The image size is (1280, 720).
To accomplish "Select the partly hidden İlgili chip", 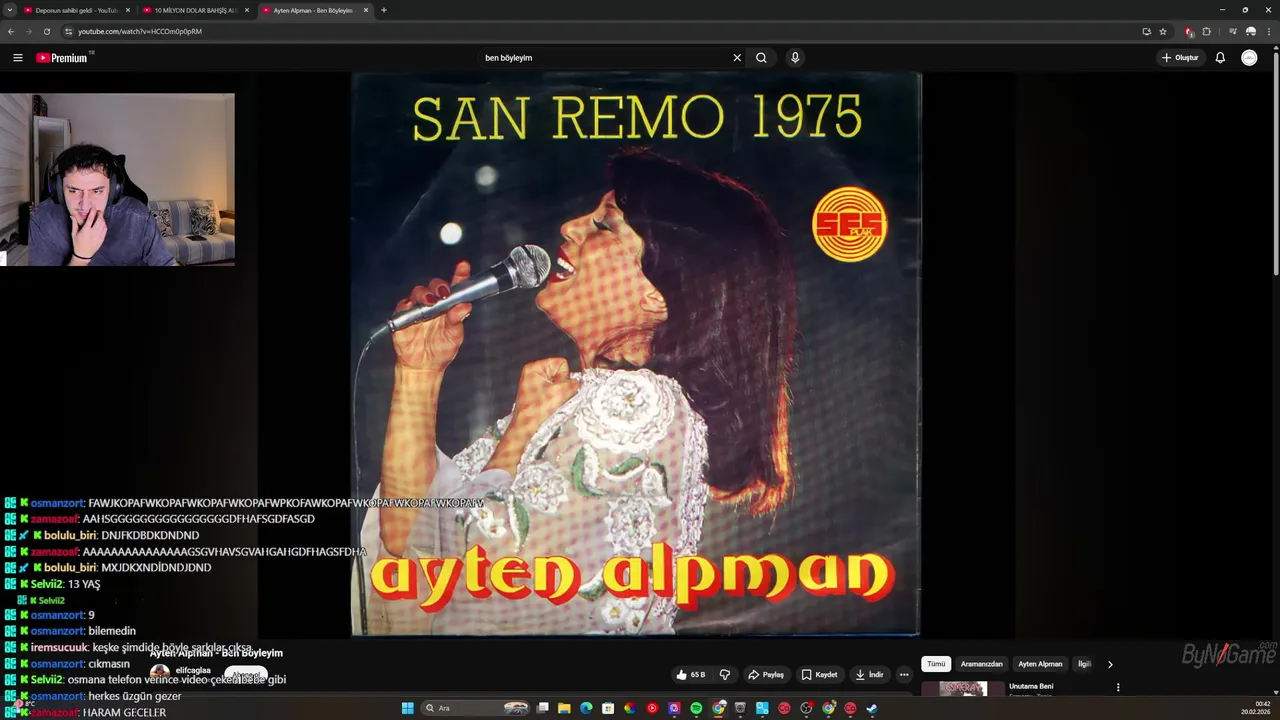I will coord(1084,664).
